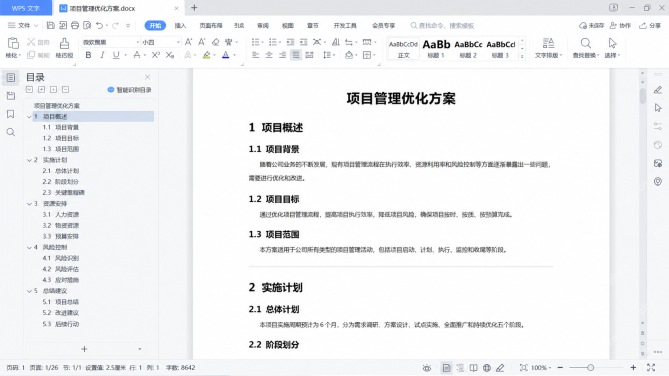Viewport: 669px width, 376px height.
Task: Switch to the 插入 tab
Action: (180, 26)
